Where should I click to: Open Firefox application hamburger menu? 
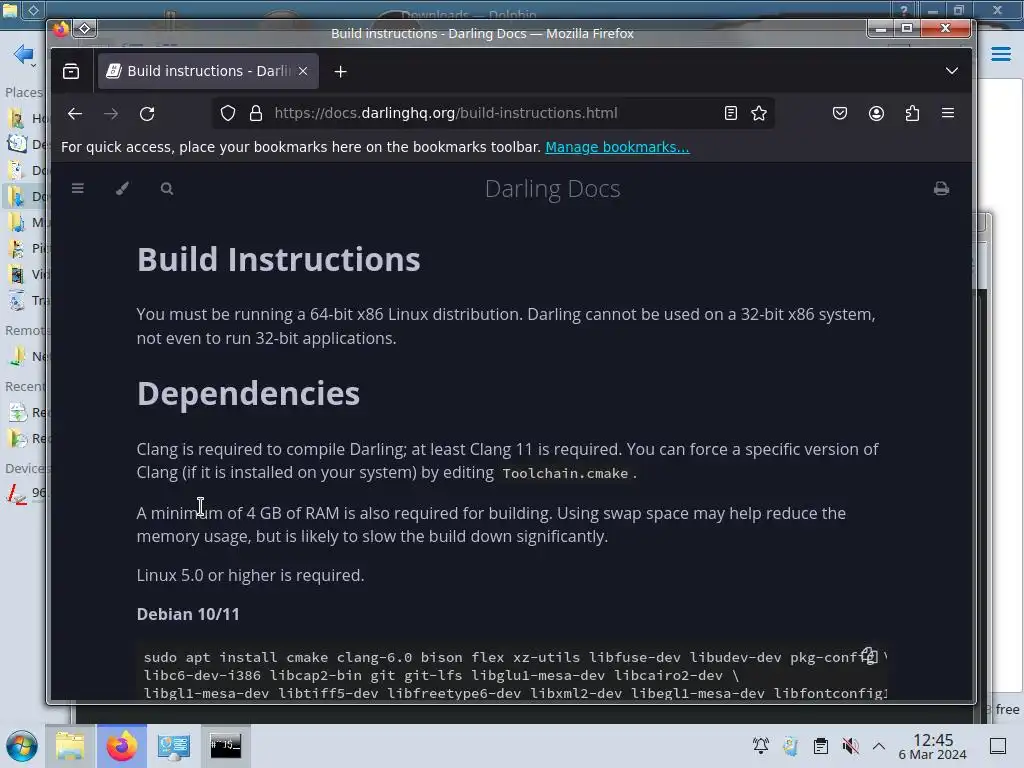[948, 113]
